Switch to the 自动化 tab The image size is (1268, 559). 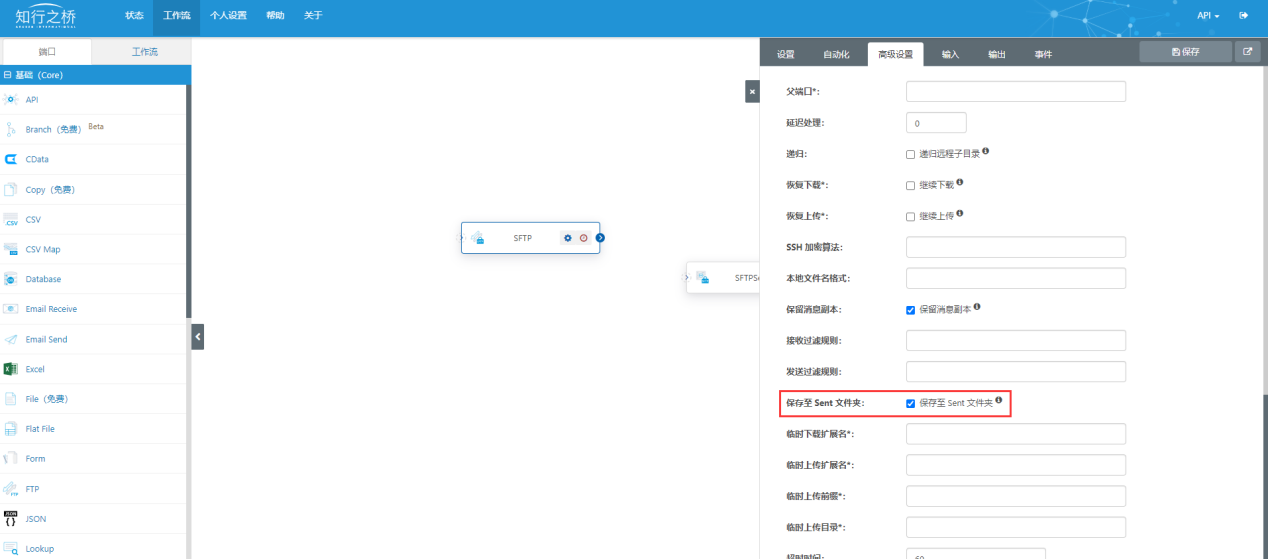tap(836, 54)
